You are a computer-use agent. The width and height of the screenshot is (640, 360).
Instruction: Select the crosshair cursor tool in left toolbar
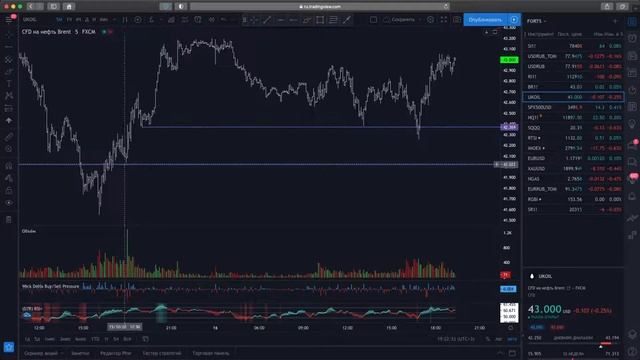tap(9, 36)
